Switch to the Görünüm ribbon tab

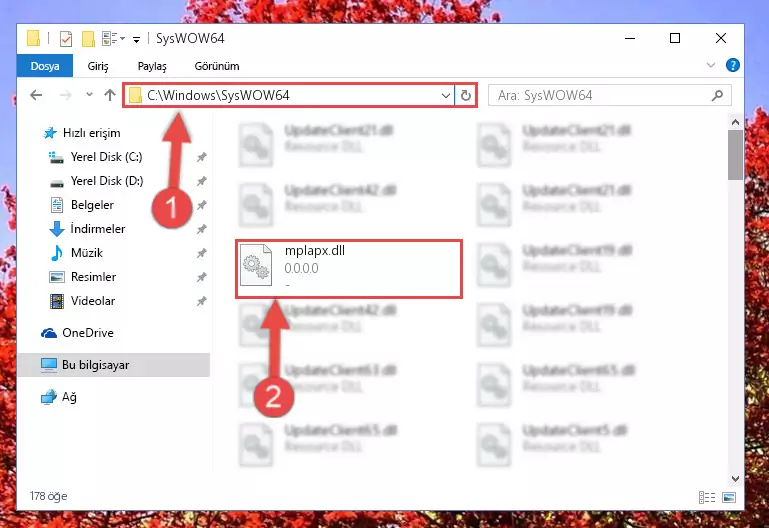click(x=217, y=66)
